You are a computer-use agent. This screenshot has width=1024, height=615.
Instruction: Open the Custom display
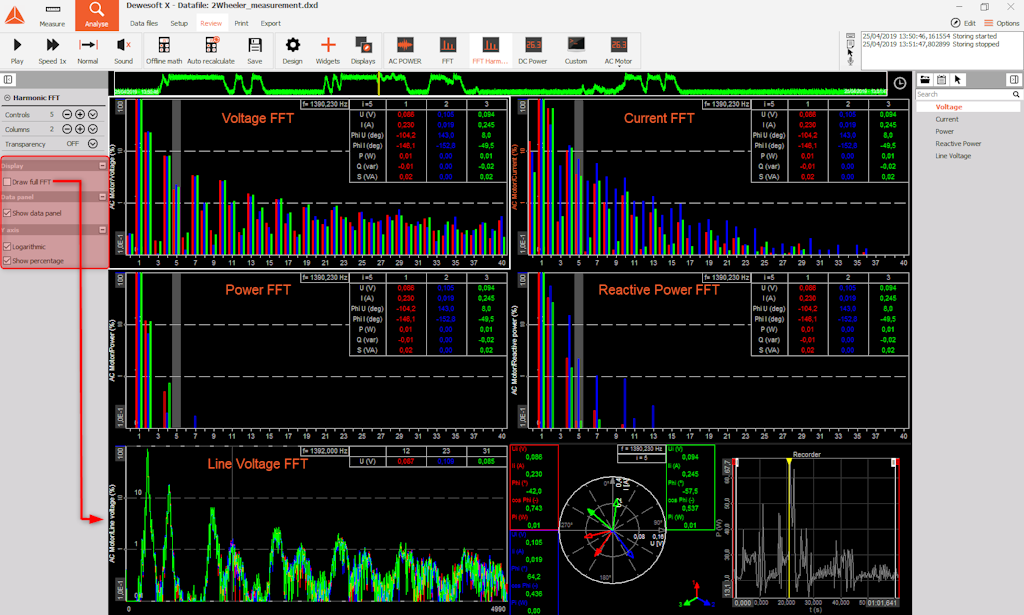576,51
